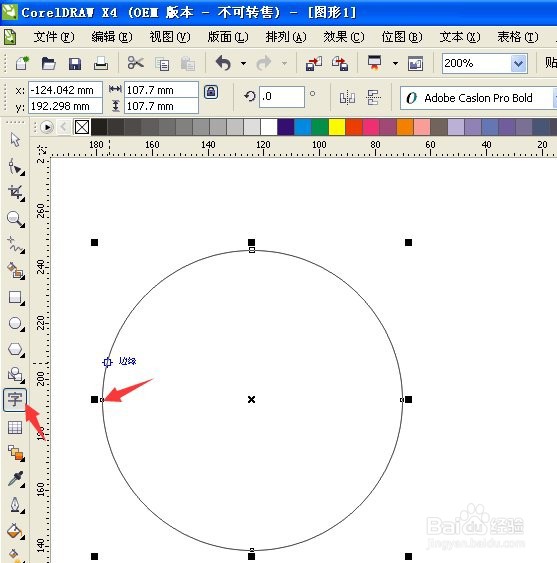Viewport: 557px width, 563px height.
Task: Pick the Smart Fill tool
Action: (x=16, y=271)
